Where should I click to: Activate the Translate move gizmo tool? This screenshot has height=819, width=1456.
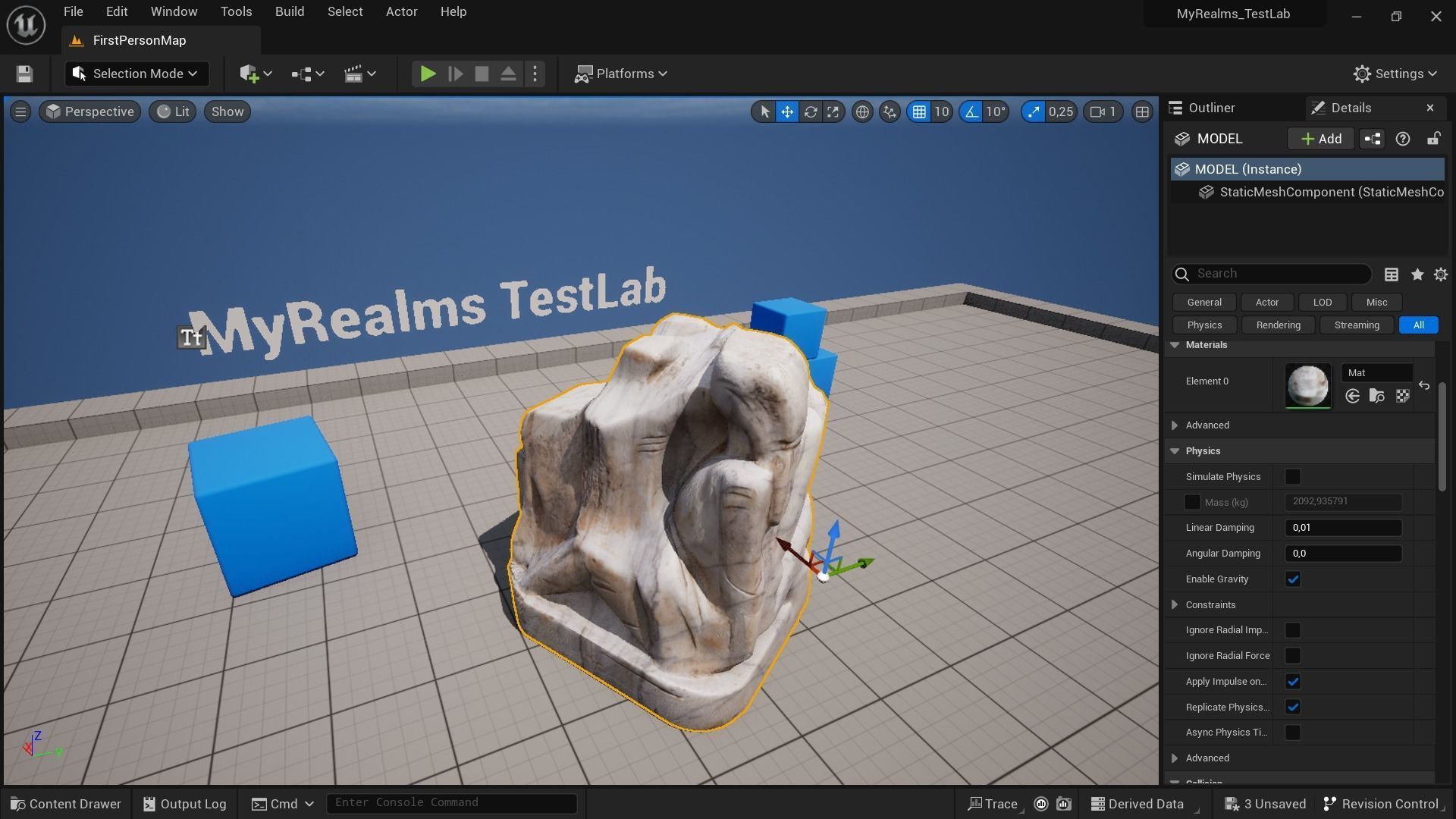click(787, 111)
